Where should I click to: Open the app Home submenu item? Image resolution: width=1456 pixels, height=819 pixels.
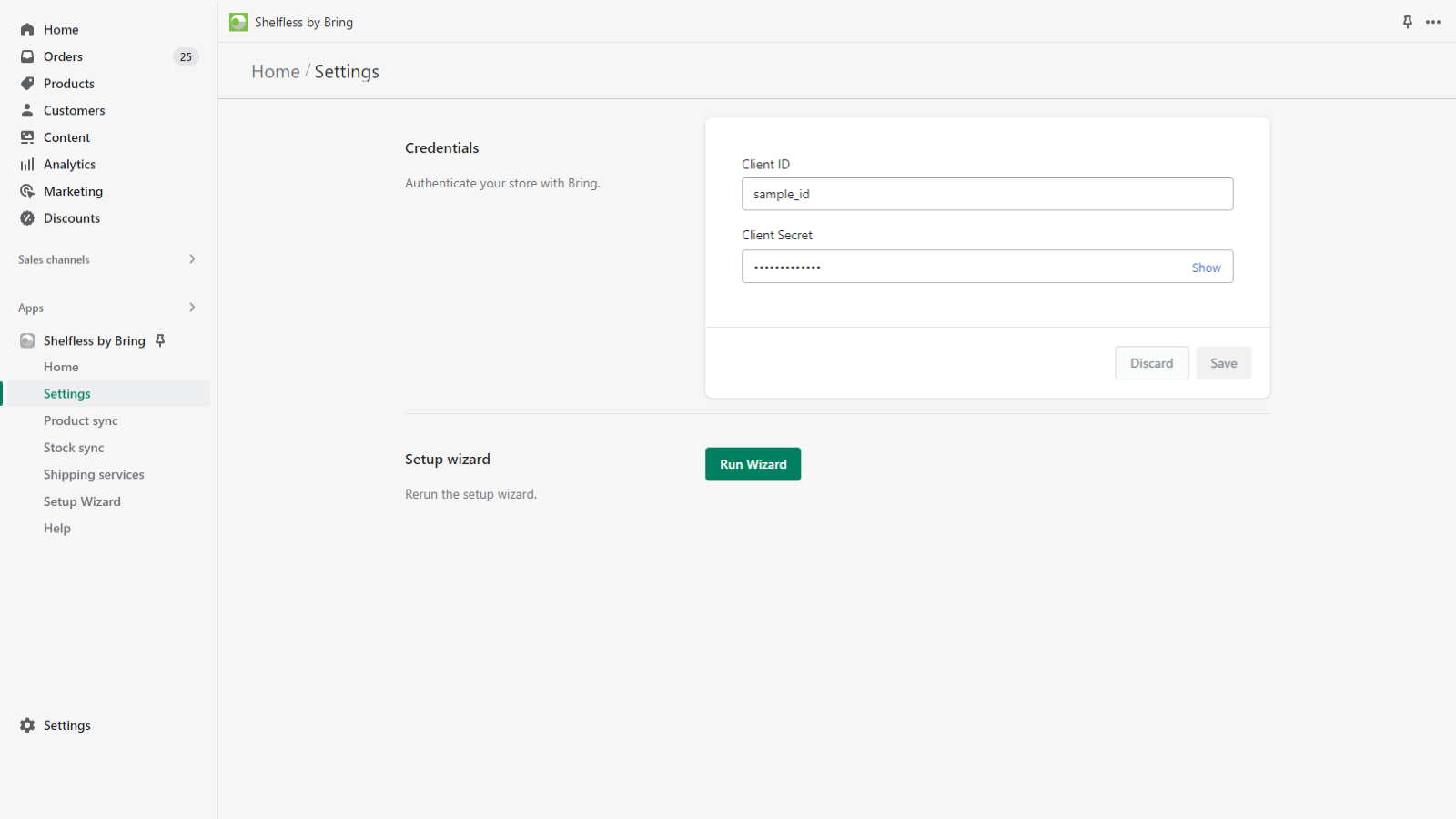(x=61, y=367)
